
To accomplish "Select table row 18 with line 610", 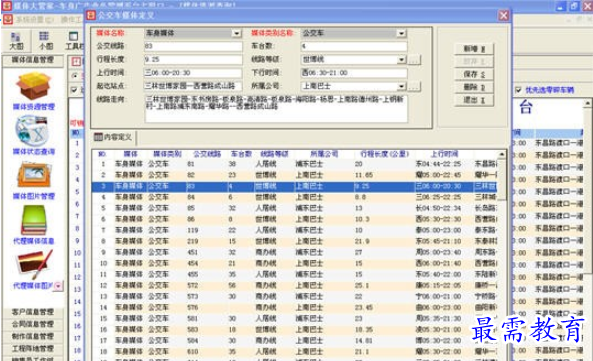I will [x=295, y=352].
